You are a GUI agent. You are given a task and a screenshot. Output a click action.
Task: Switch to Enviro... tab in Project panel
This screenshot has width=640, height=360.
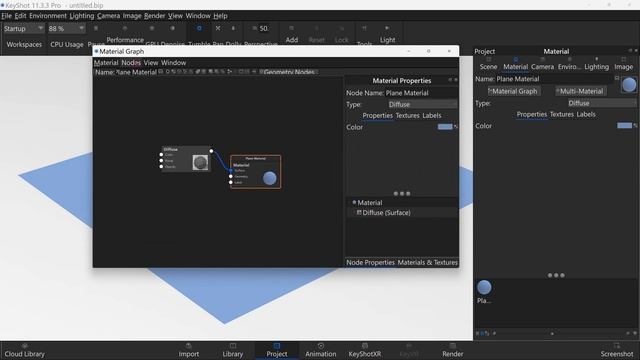point(569,67)
